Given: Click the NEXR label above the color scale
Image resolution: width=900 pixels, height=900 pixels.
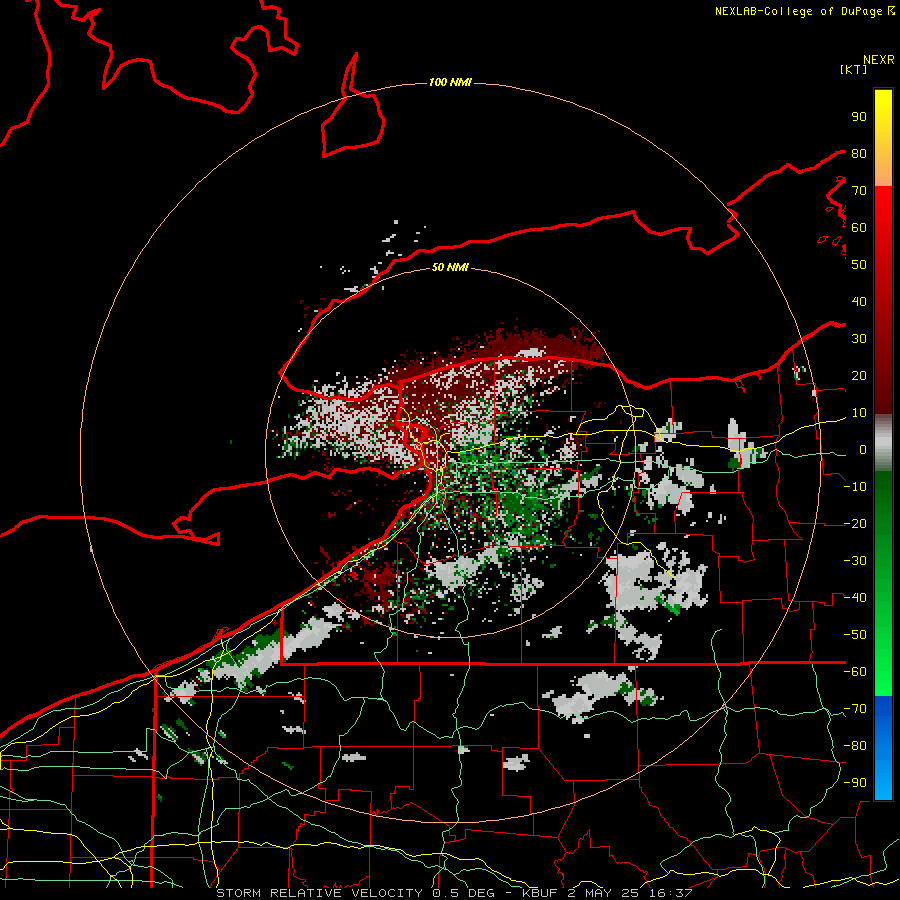Looking at the screenshot, I should coord(878,60).
